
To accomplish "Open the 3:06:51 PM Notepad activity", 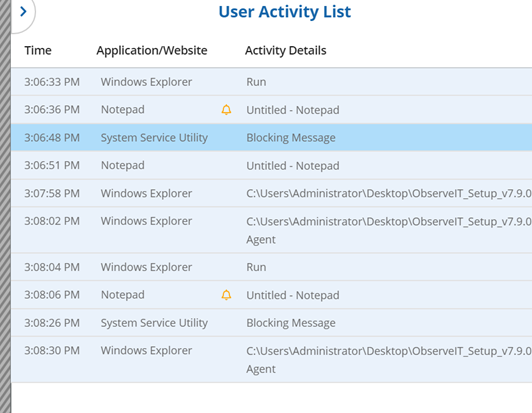I will [271, 165].
